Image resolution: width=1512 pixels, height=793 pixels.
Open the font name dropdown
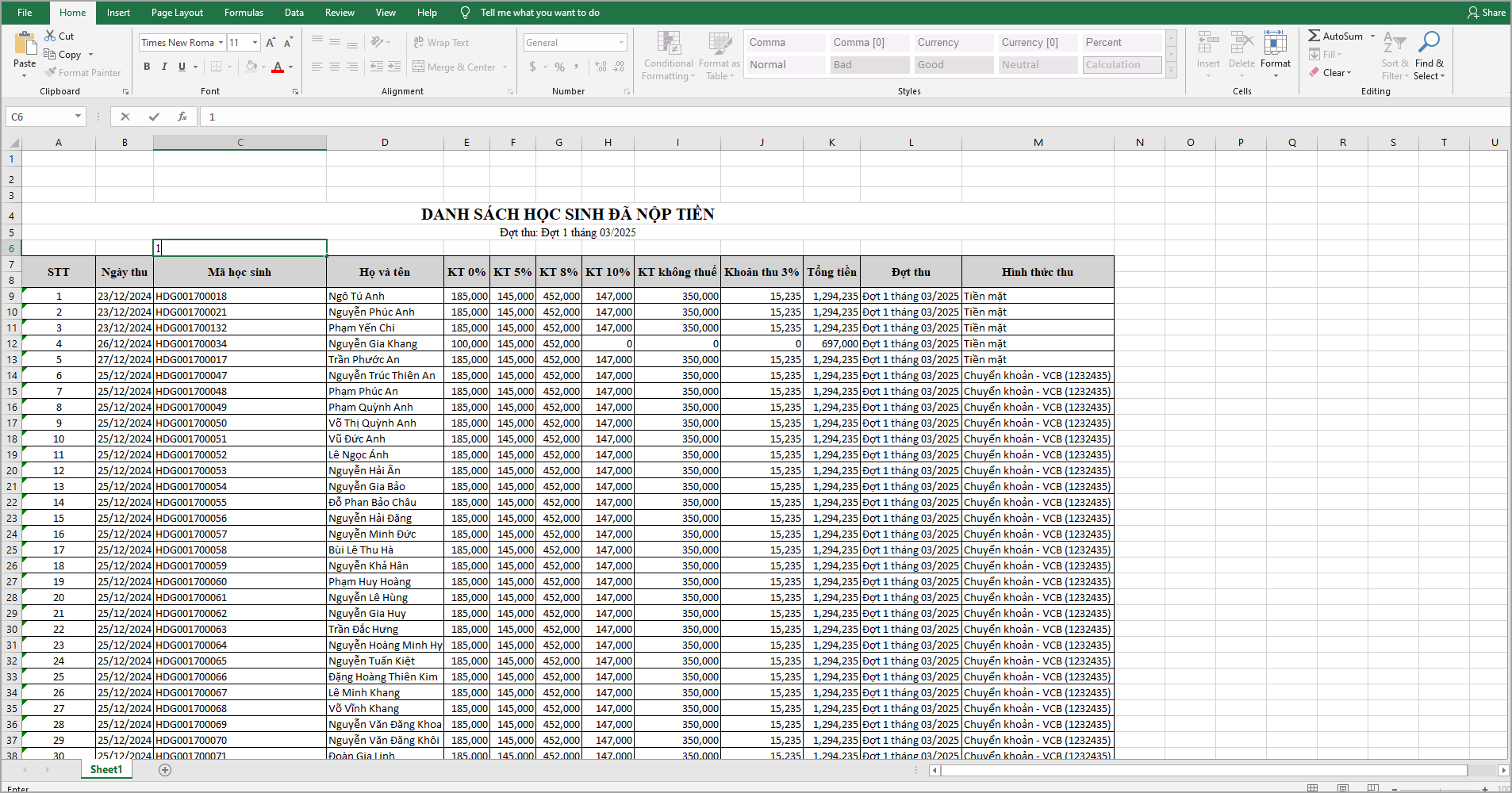click(x=221, y=43)
